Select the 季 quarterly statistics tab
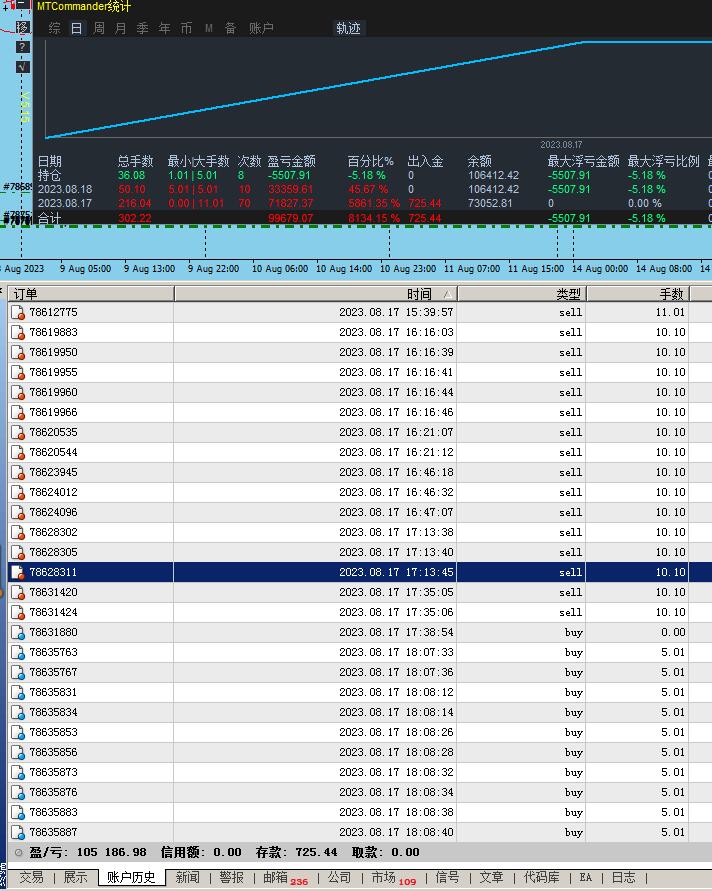712x891 pixels. pyautogui.click(x=143, y=28)
